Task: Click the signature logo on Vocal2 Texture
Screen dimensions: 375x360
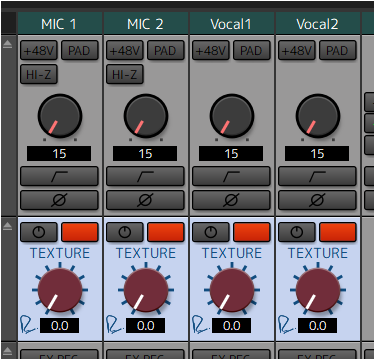Action: [287, 325]
